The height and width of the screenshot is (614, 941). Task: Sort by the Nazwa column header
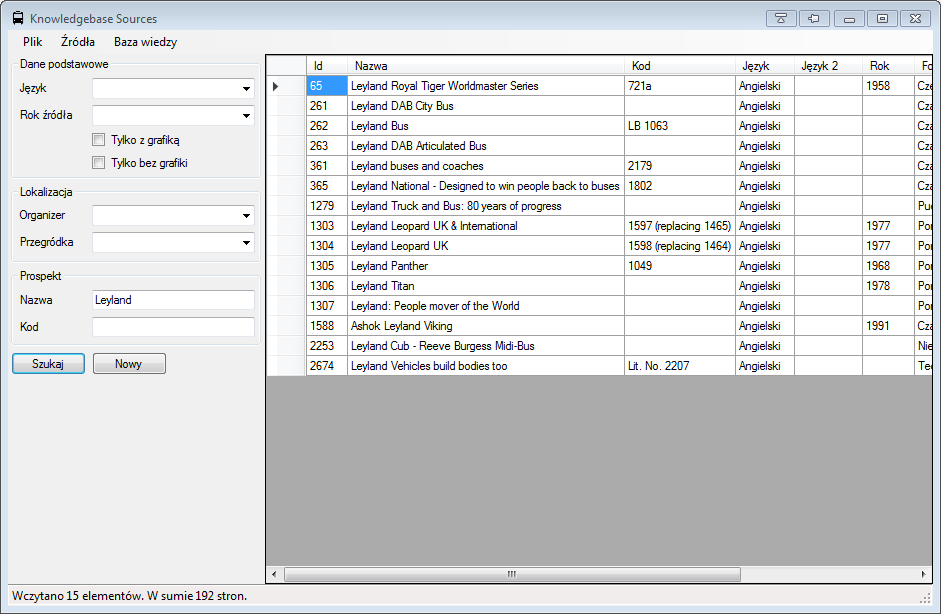click(486, 65)
